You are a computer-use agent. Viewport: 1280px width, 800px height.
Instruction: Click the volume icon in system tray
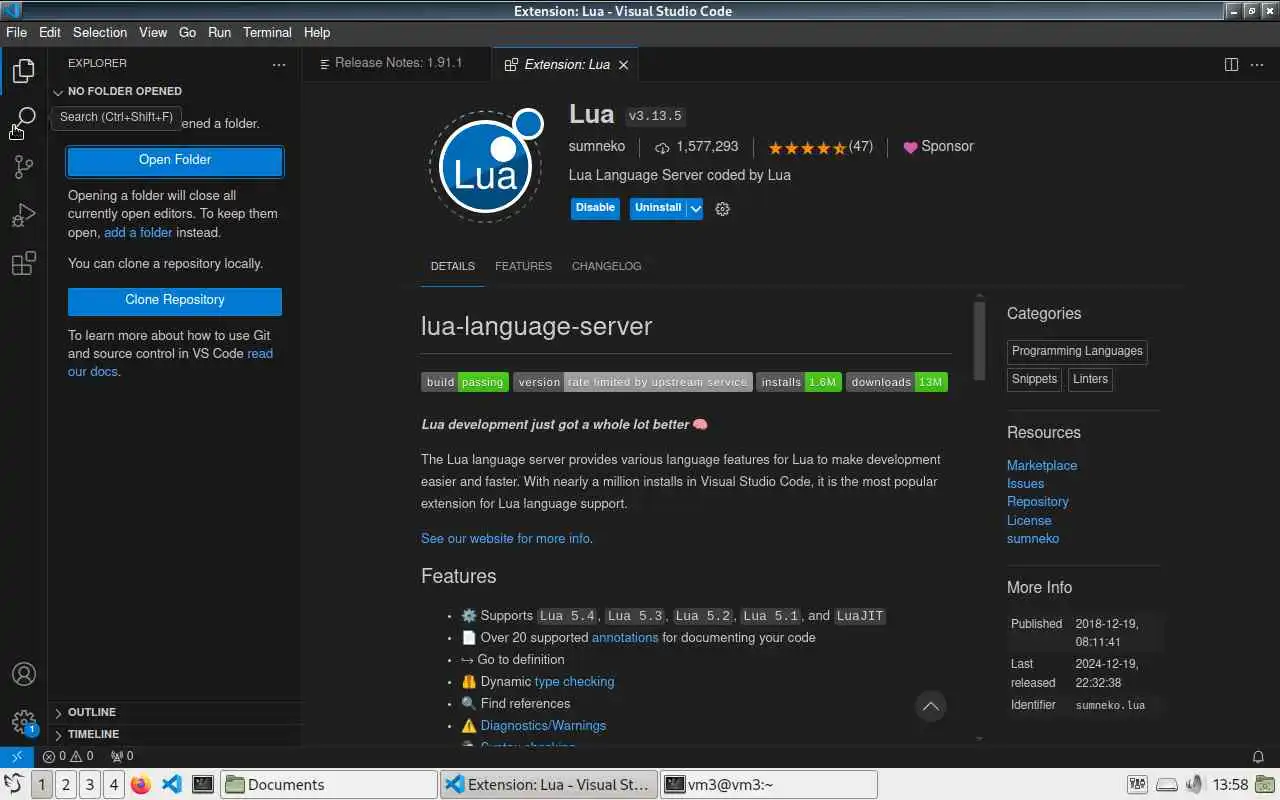pos(1194,784)
